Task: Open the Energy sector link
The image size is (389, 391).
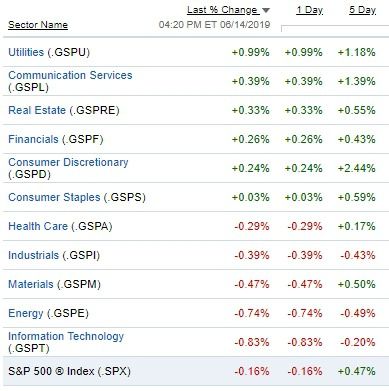Action: 26,313
